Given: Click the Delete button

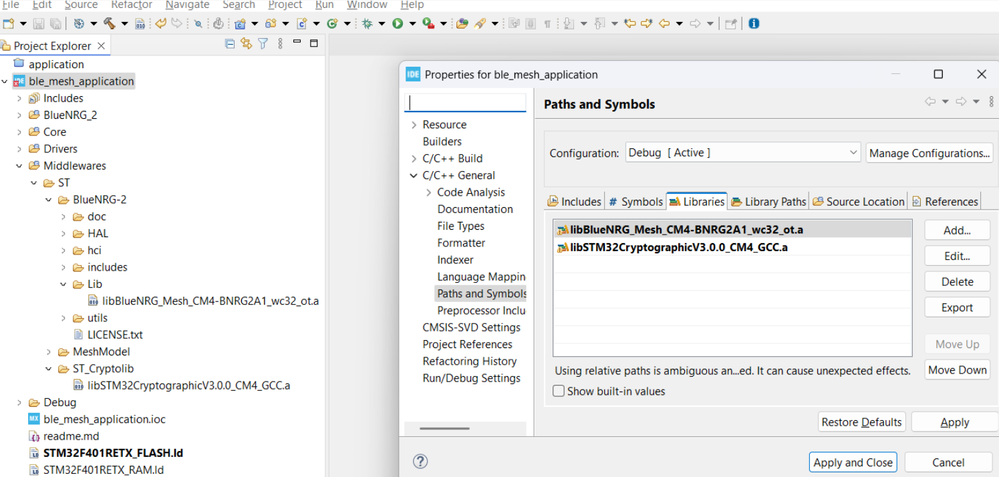Looking at the screenshot, I should [x=957, y=281].
